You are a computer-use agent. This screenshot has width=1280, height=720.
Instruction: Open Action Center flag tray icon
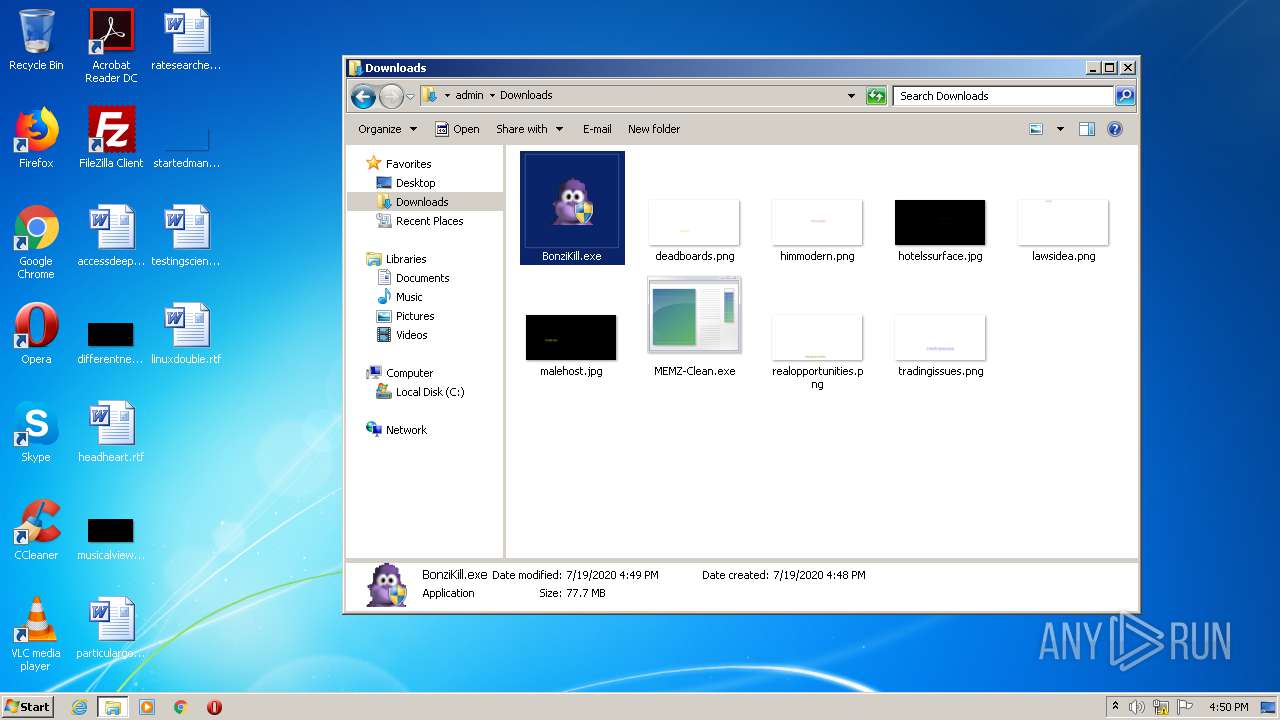coord(1185,707)
